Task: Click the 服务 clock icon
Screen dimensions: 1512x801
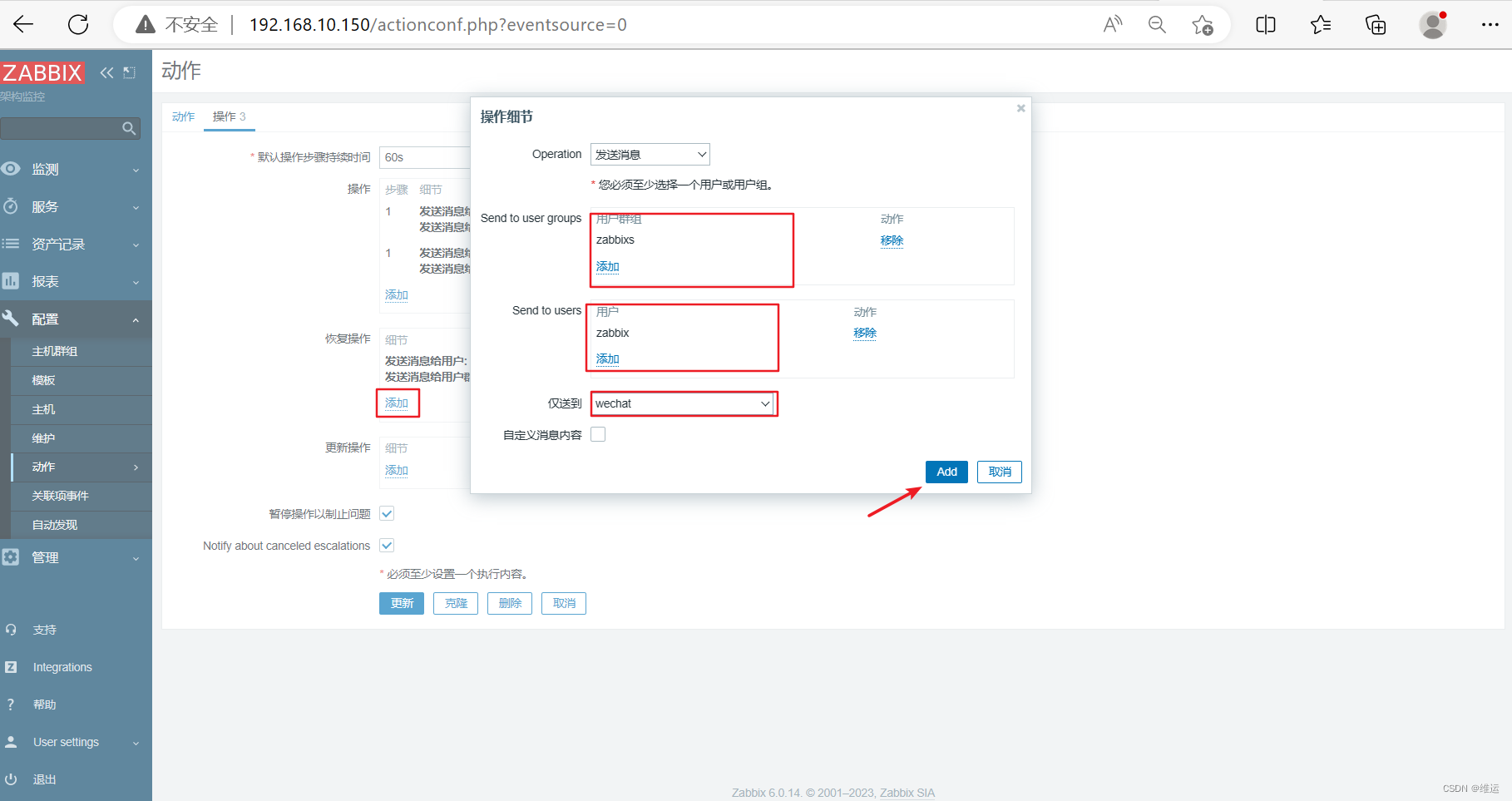Action: click(x=11, y=206)
